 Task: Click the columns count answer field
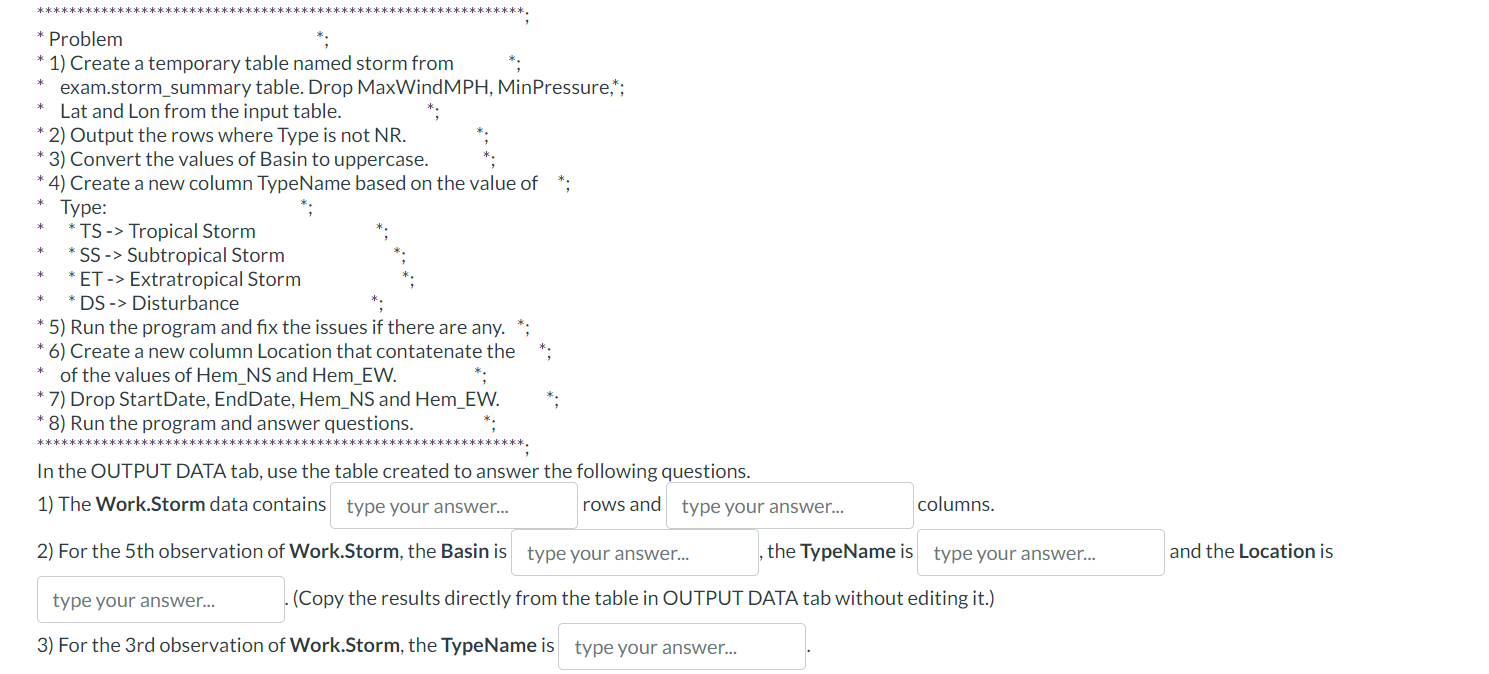pos(789,506)
